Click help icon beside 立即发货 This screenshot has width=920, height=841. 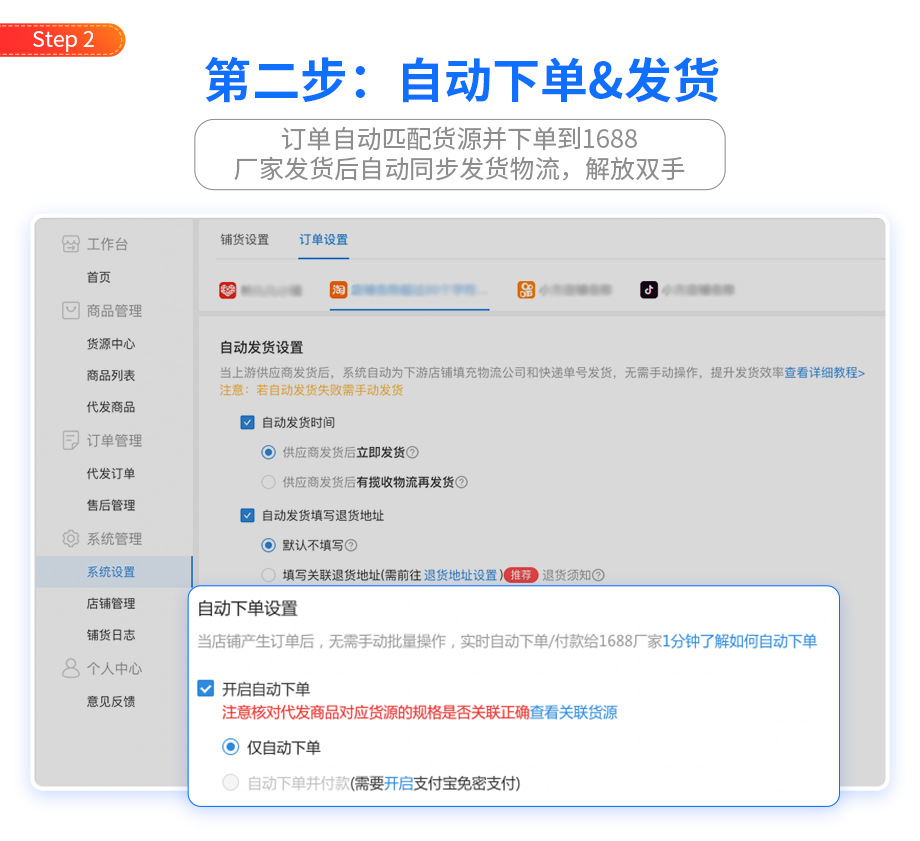pos(412,453)
